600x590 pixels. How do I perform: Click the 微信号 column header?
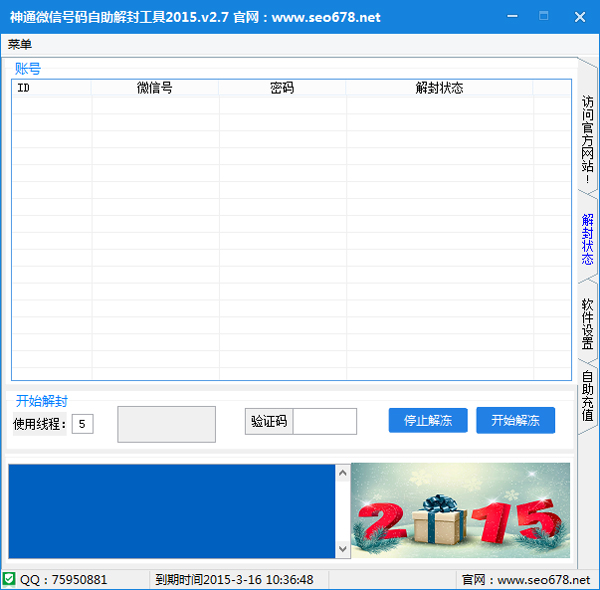coord(154,88)
